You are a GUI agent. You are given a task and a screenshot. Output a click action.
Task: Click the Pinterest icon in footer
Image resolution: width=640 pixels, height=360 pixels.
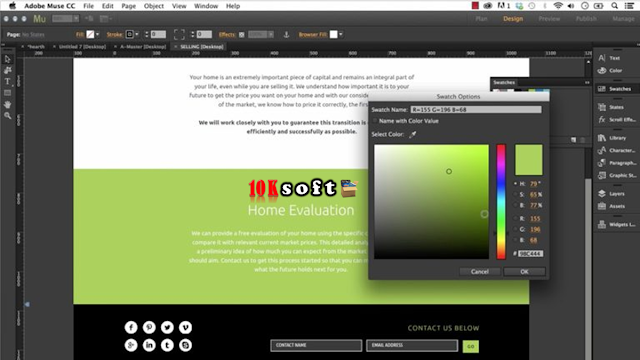tap(149, 327)
